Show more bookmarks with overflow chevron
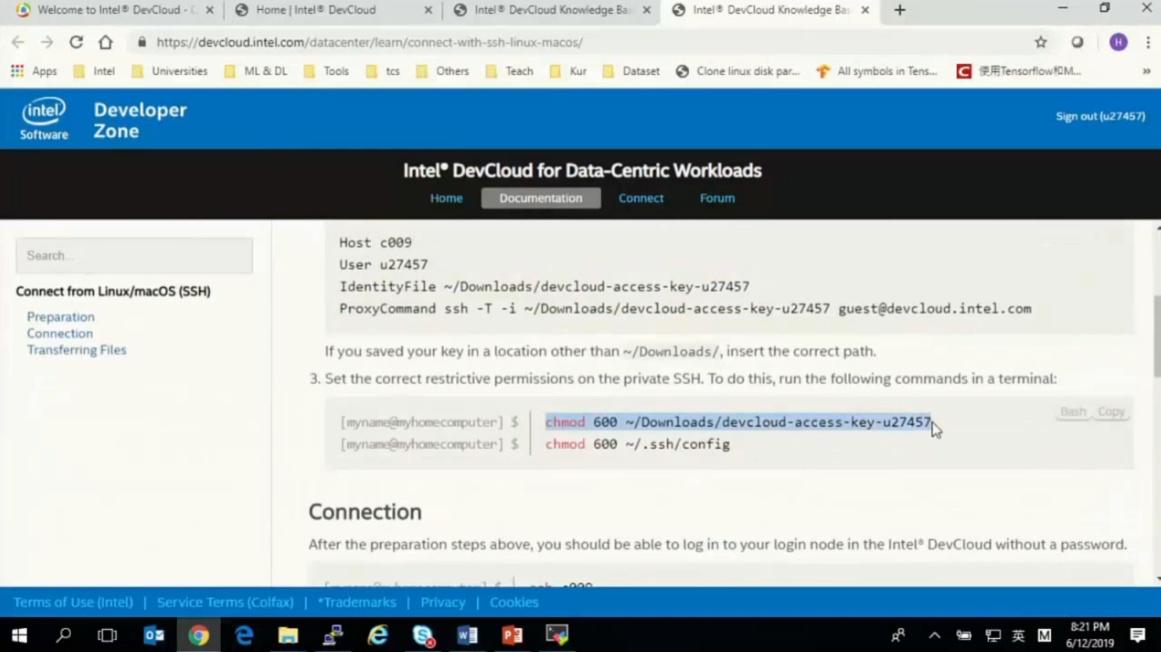Viewport: 1161px width, 652px height. point(1146,71)
